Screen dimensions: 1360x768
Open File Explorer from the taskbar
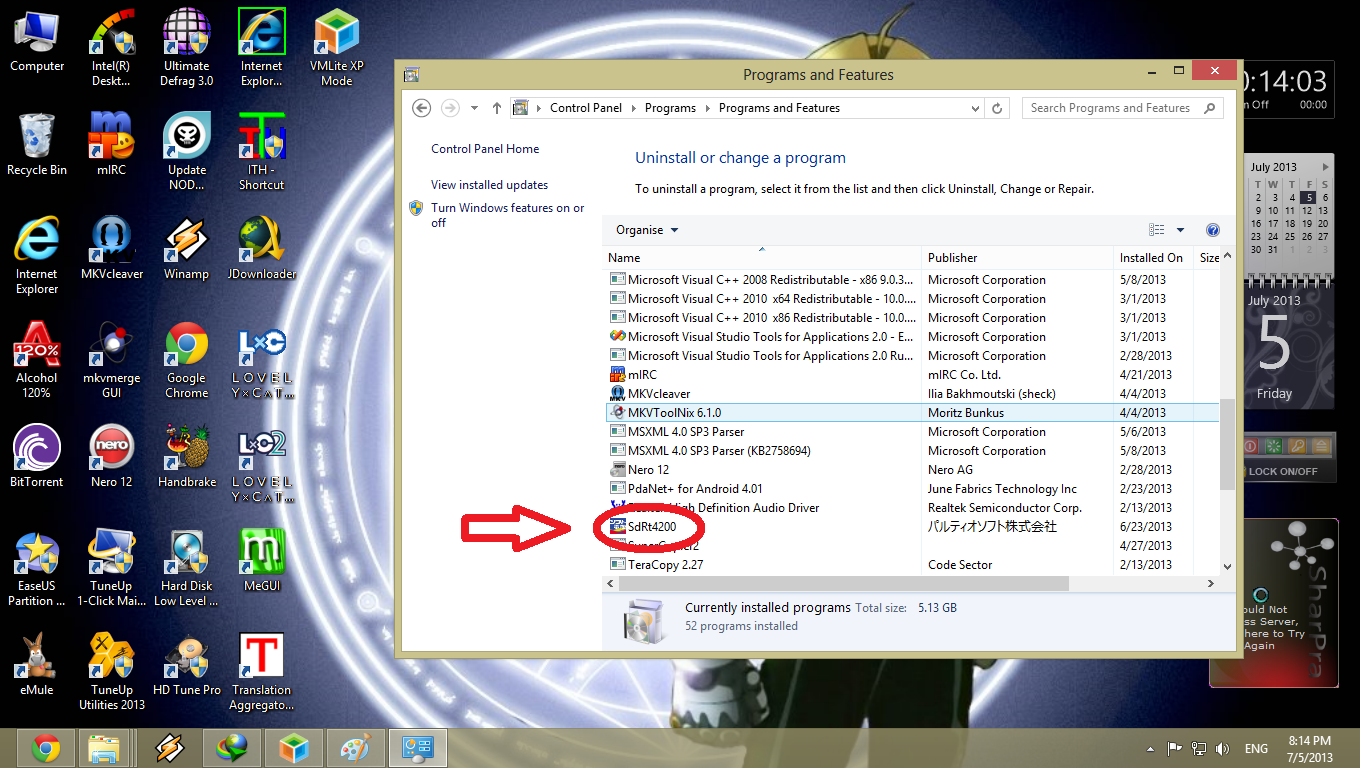[x=104, y=748]
